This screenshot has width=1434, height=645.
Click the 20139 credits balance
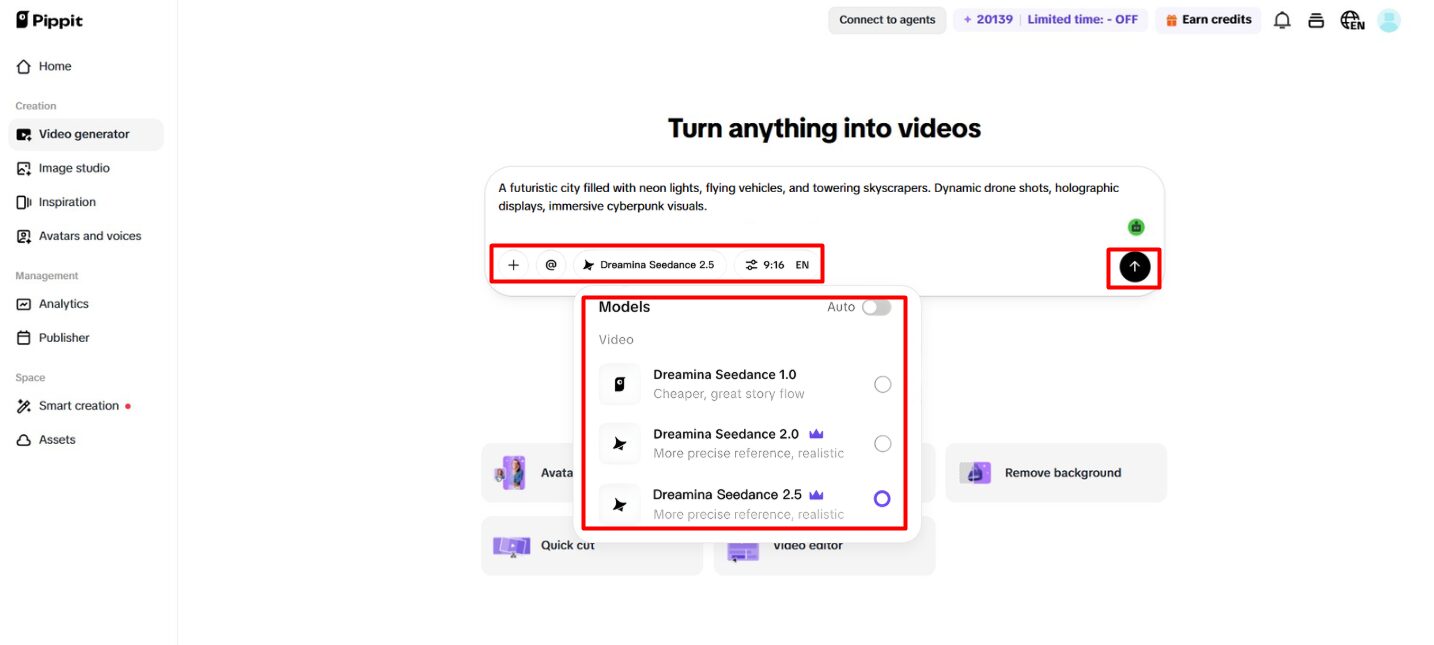pyautogui.click(x=986, y=20)
